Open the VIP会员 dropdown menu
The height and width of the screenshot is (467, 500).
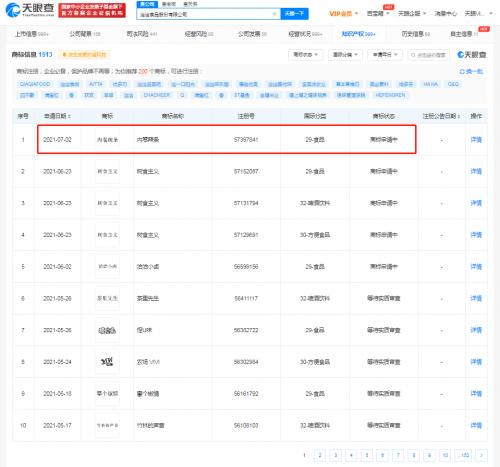pyautogui.click(x=343, y=14)
